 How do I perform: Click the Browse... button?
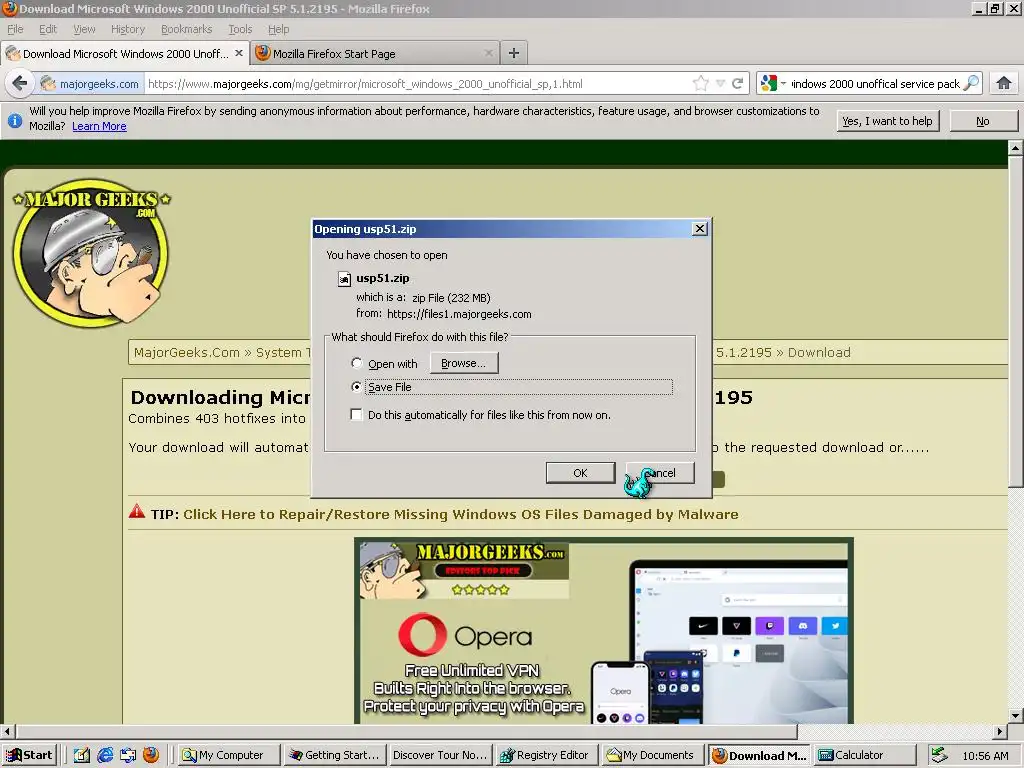[x=464, y=363]
